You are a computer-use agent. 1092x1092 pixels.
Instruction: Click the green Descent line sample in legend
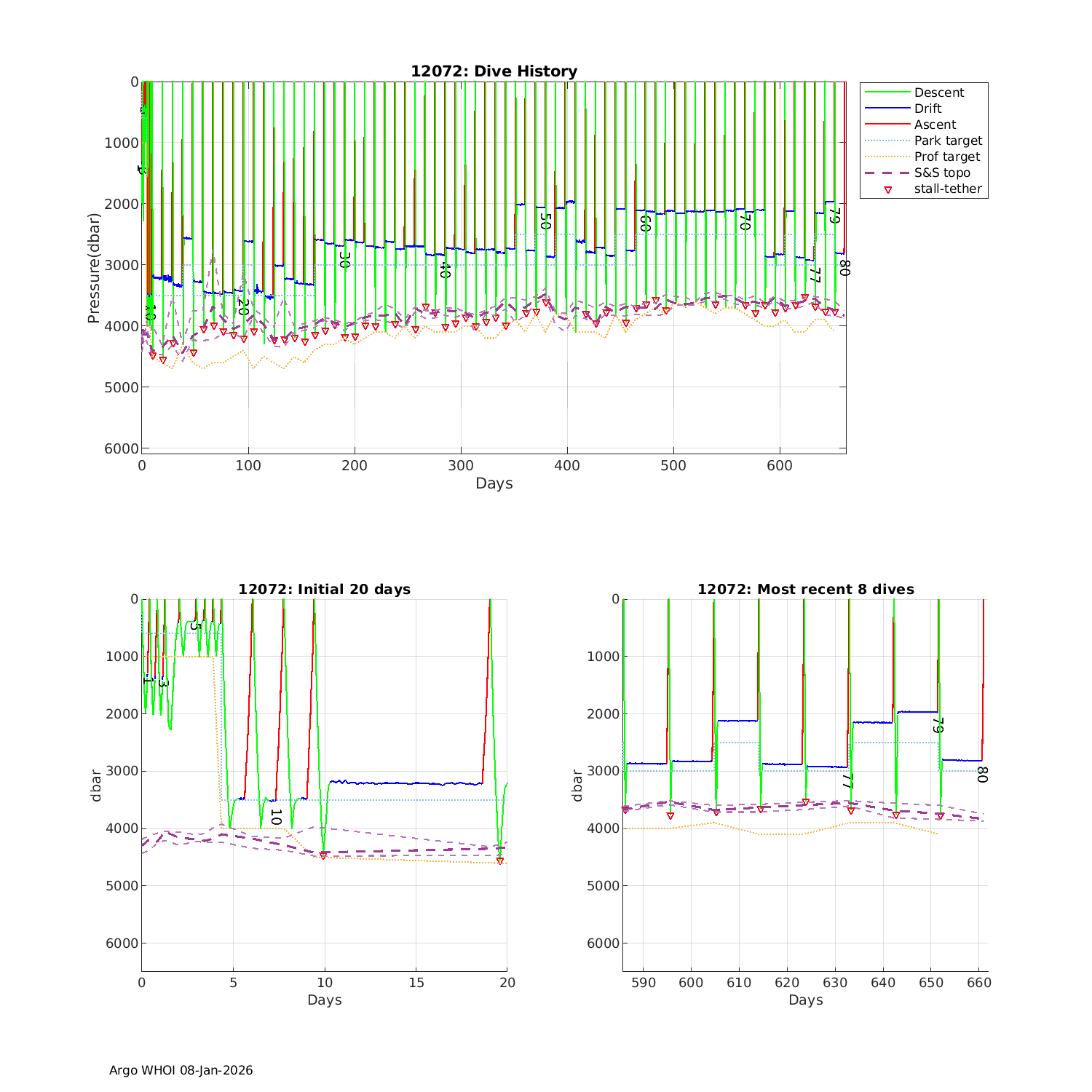tap(887, 92)
